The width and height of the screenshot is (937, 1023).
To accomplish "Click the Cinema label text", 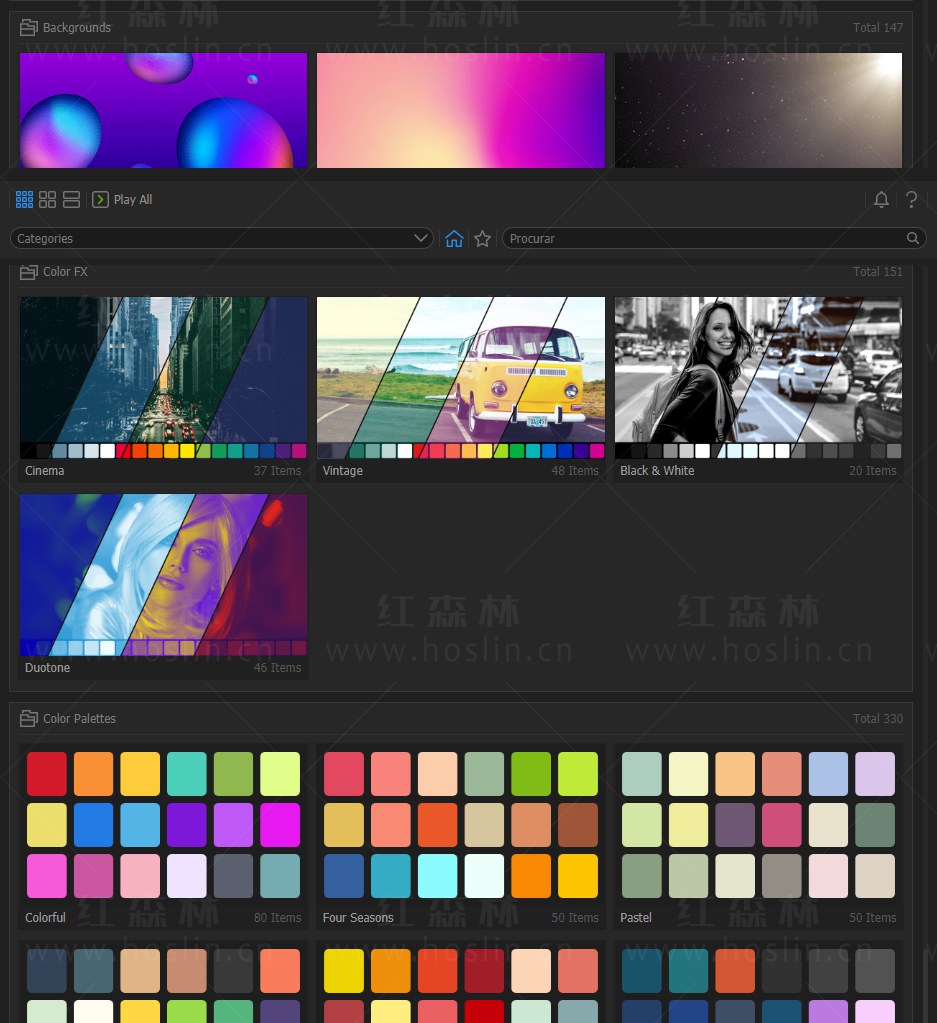I will pyautogui.click(x=44, y=470).
